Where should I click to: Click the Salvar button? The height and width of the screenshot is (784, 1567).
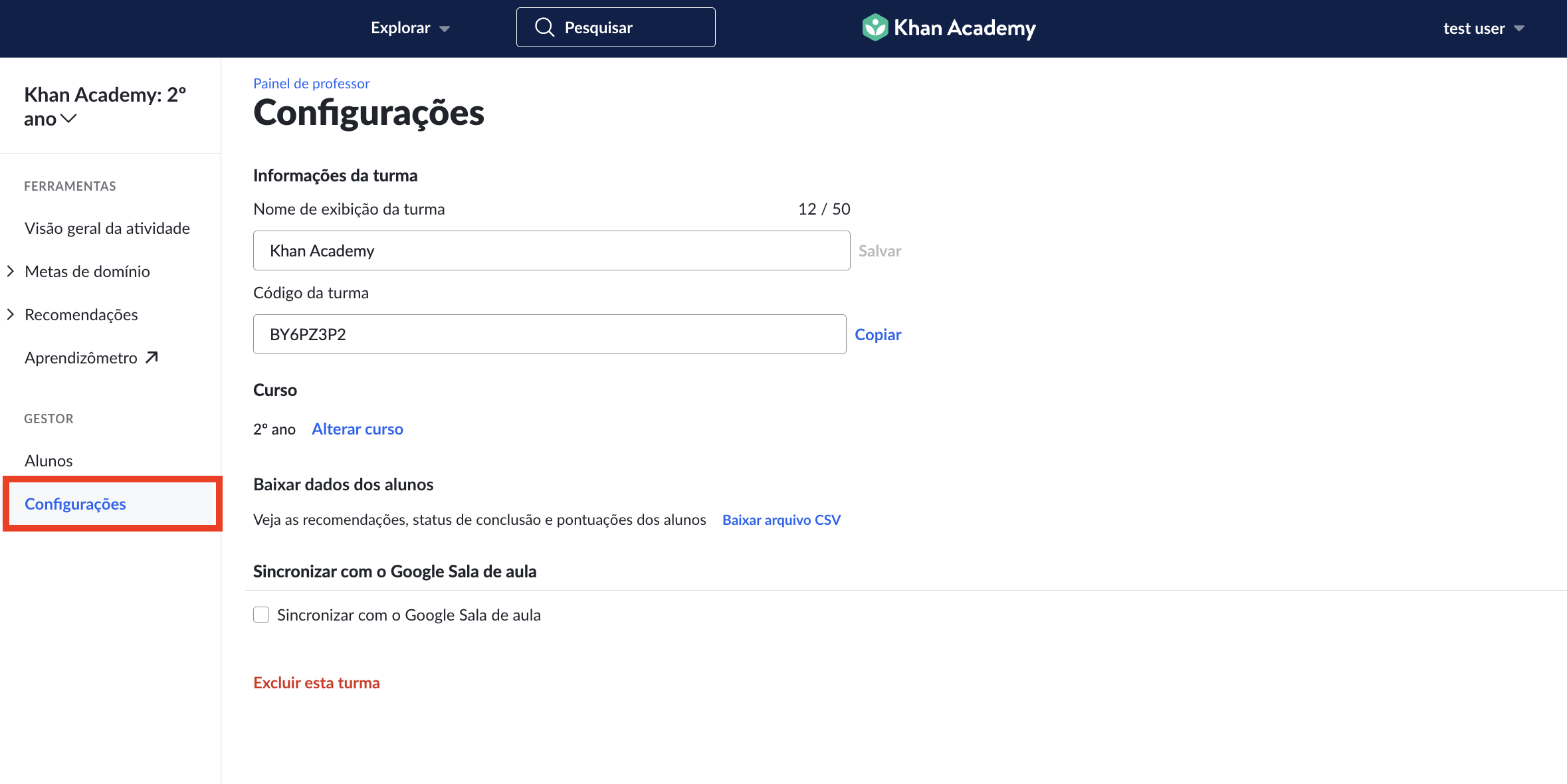pyautogui.click(x=880, y=250)
